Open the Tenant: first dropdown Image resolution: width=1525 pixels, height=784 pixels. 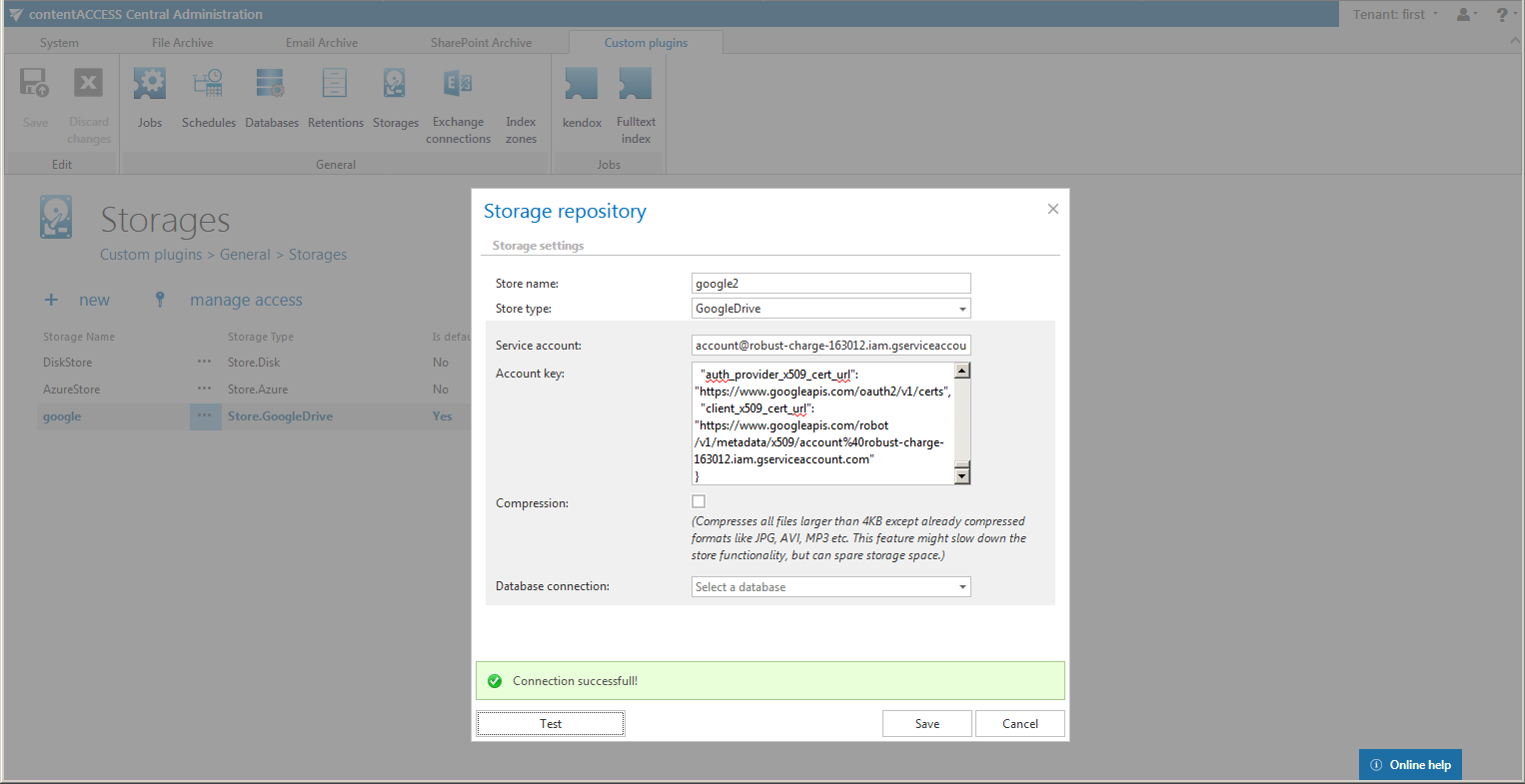[x=1394, y=14]
